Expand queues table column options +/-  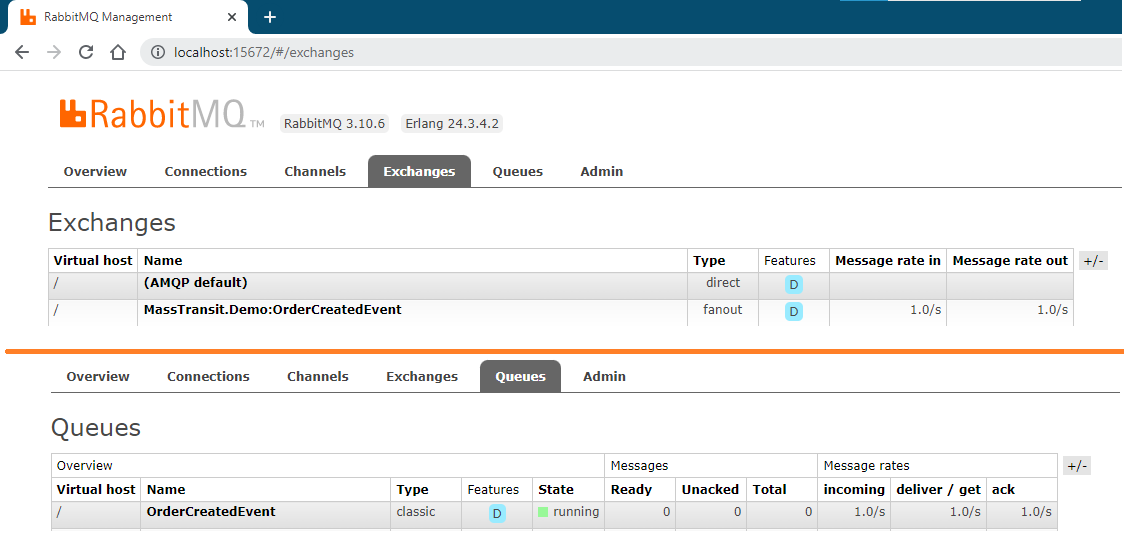1076,466
